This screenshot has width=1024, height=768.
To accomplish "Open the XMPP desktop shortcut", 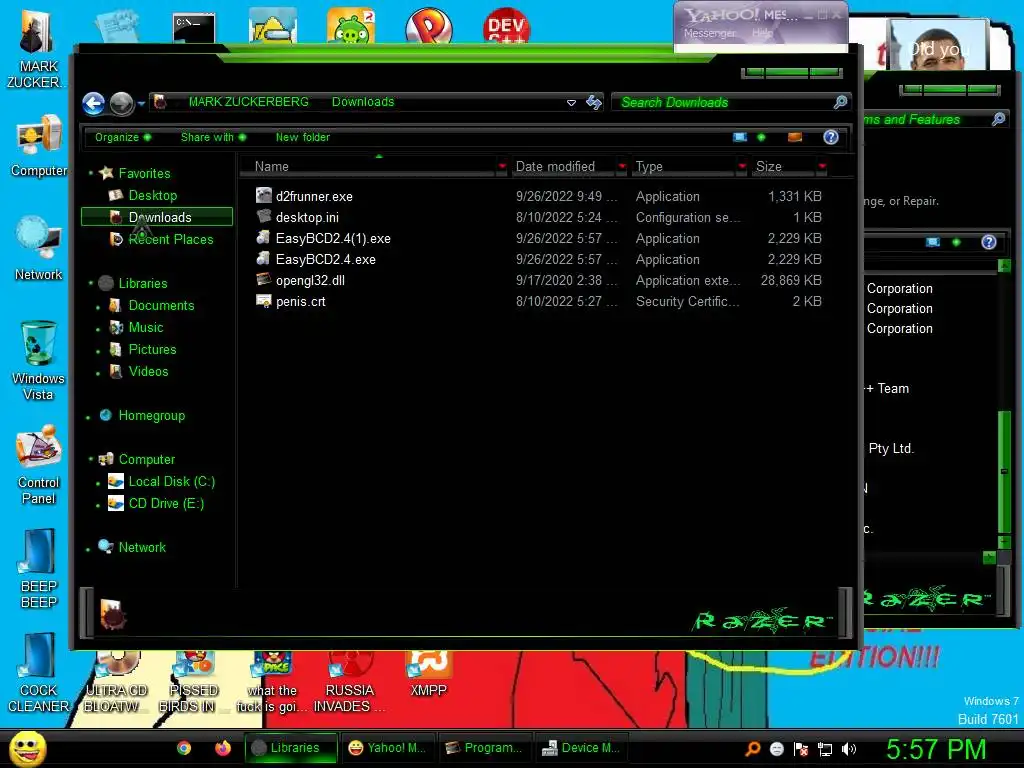I will click(428, 674).
